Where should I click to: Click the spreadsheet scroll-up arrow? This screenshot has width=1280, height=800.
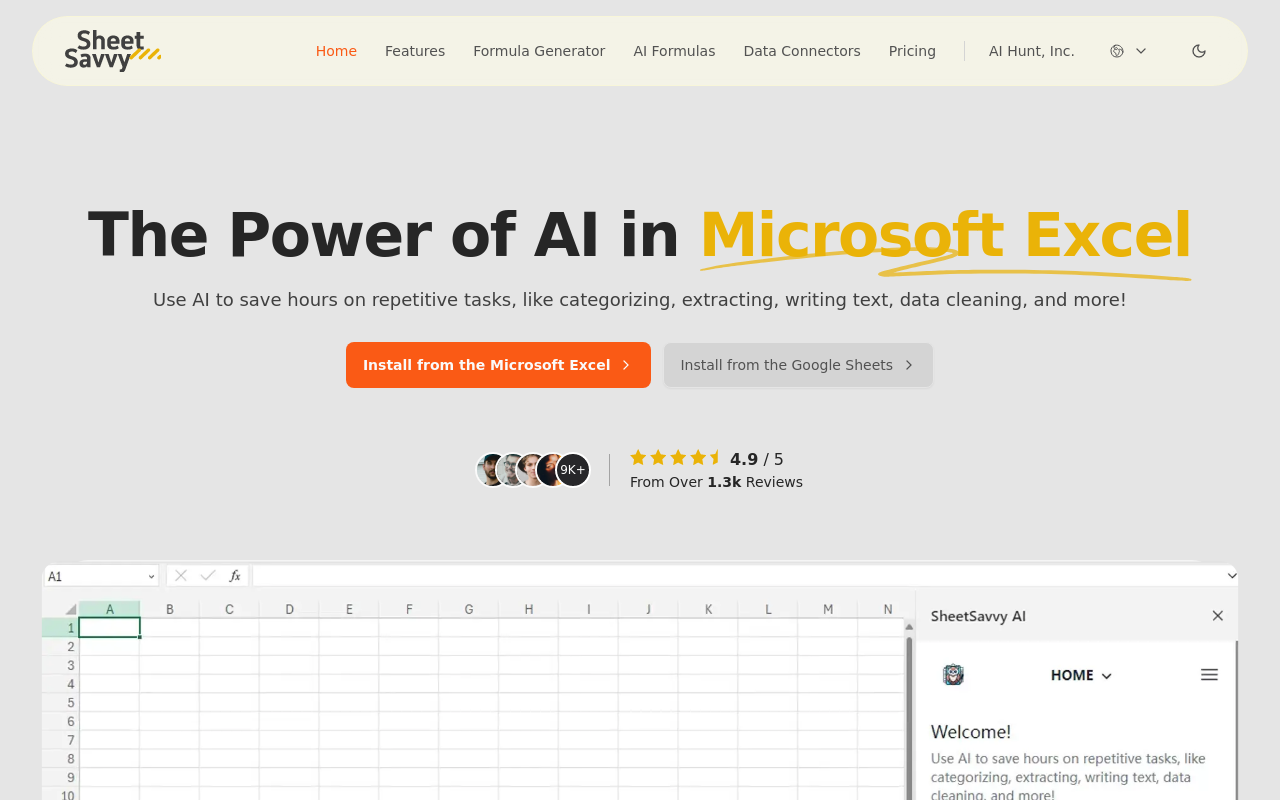tap(909, 627)
